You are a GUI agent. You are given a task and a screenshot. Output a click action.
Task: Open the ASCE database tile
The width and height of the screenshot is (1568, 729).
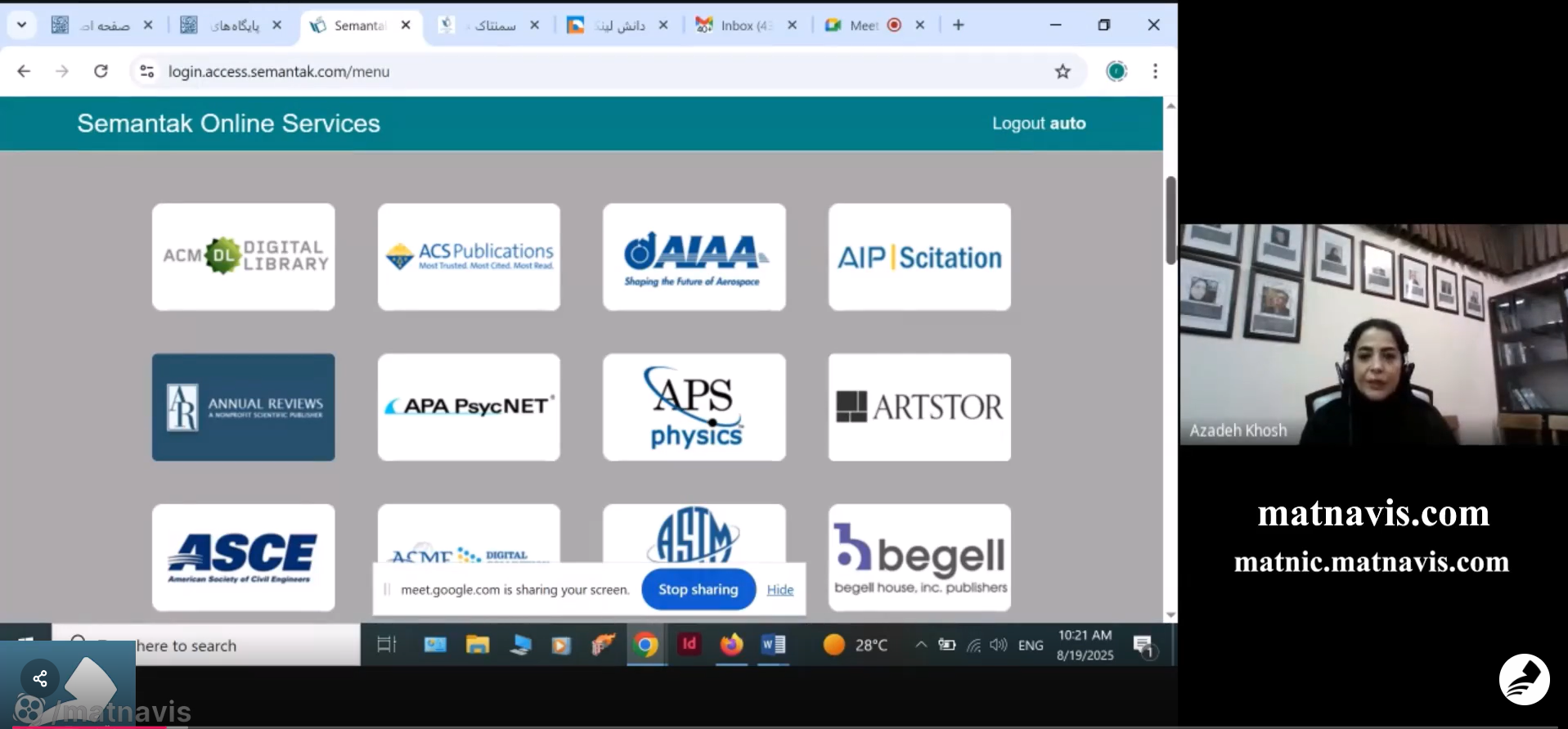click(243, 556)
